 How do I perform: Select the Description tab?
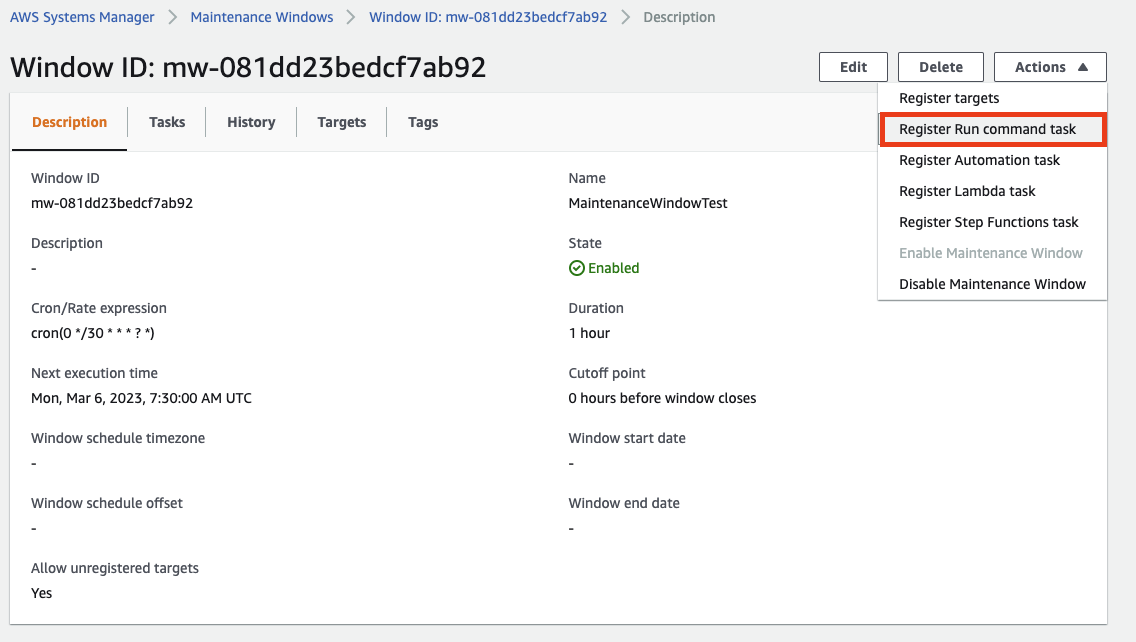pos(70,122)
